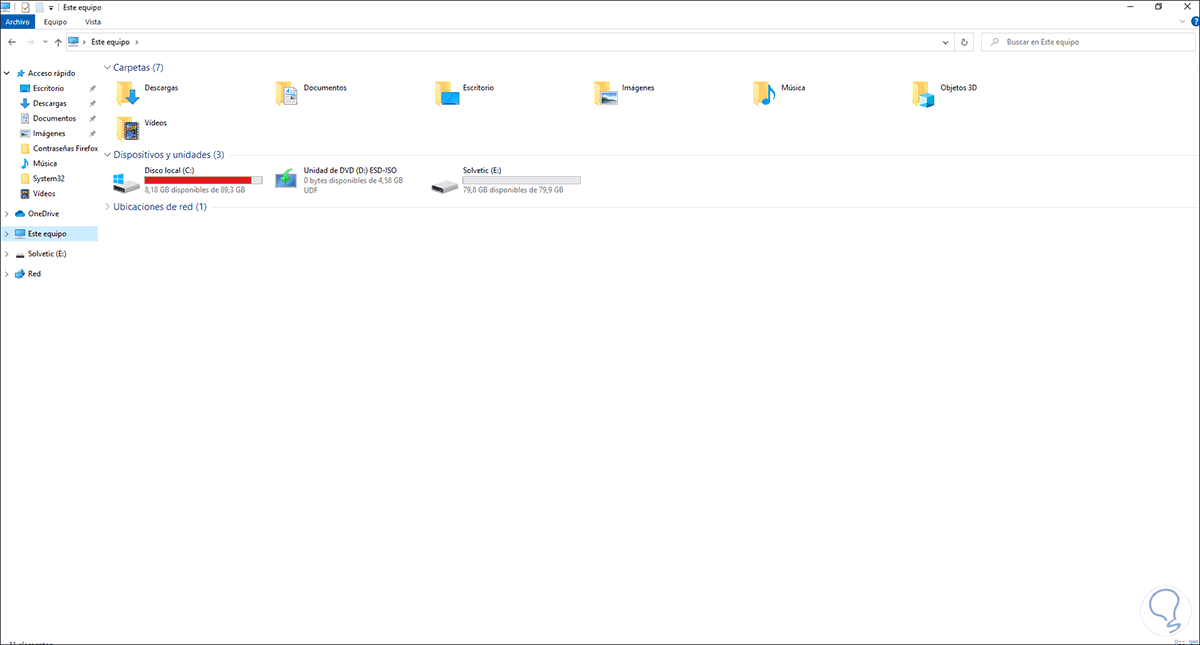Click the Properties icon in title bar
Screen dimensions: 1200x645
pos(25,7)
